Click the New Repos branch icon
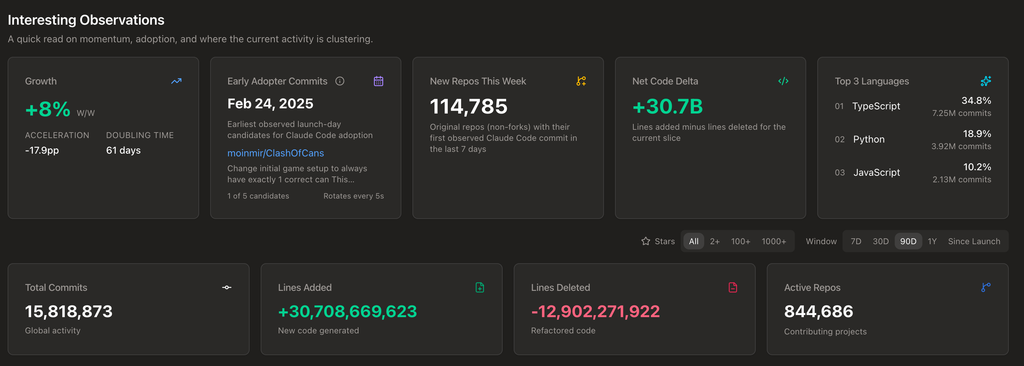The width and height of the screenshot is (1024, 366). click(581, 81)
